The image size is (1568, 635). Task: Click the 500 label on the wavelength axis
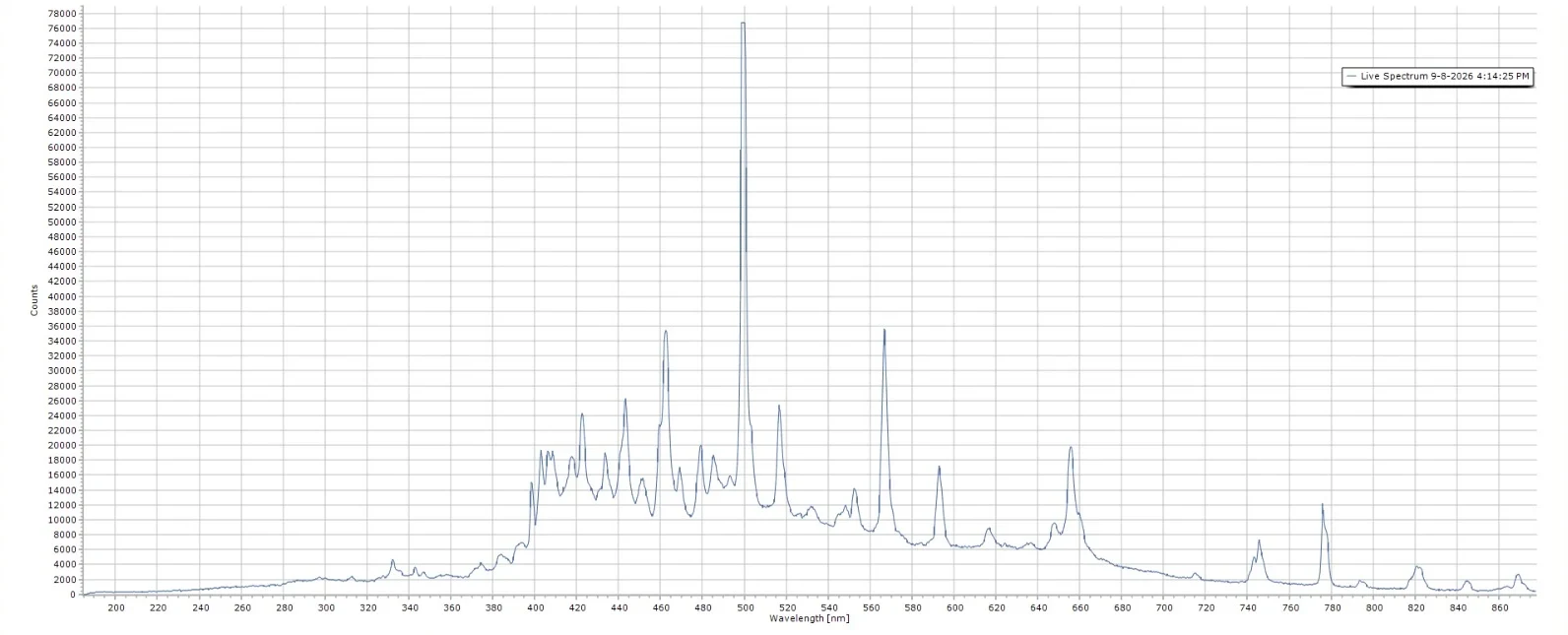pyautogui.click(x=746, y=607)
